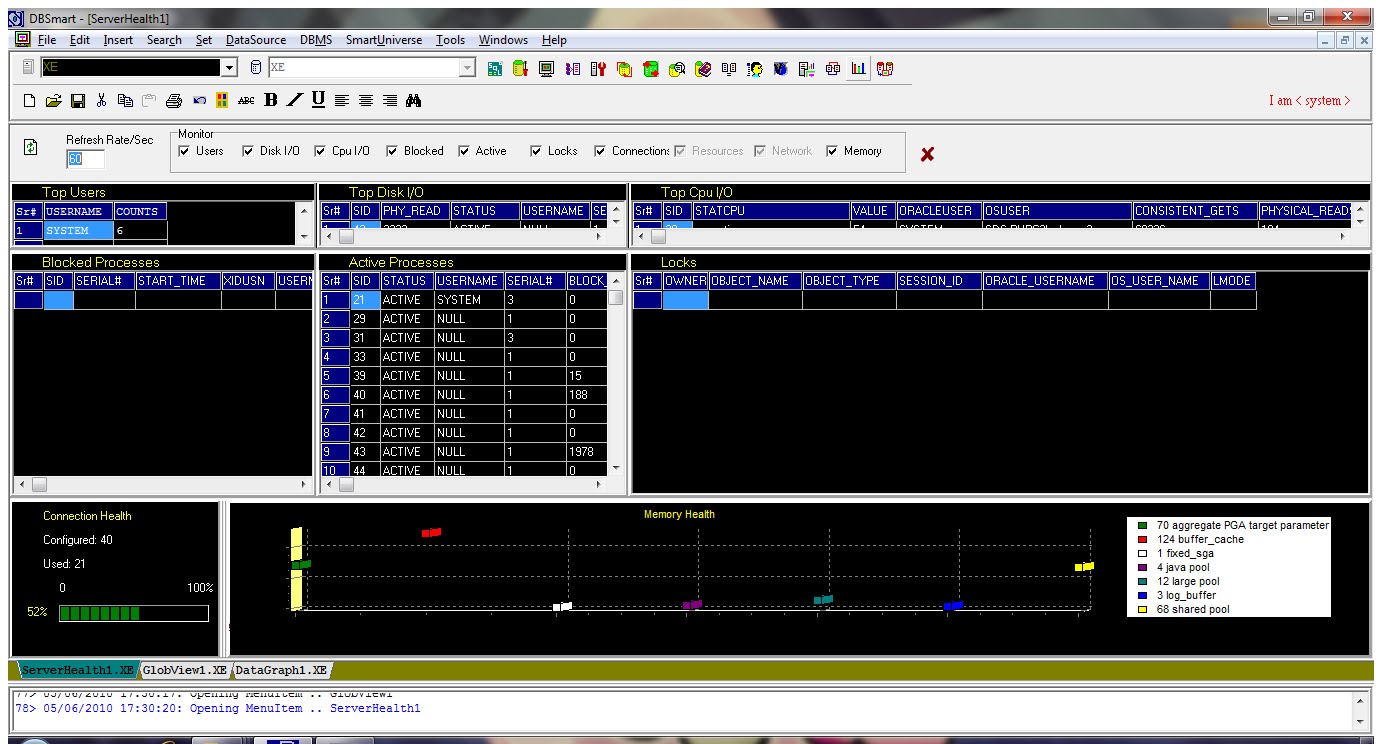Viewport: 1382px width, 744px height.
Task: Open the SQL editor icon in top toolbar
Action: pos(495,69)
